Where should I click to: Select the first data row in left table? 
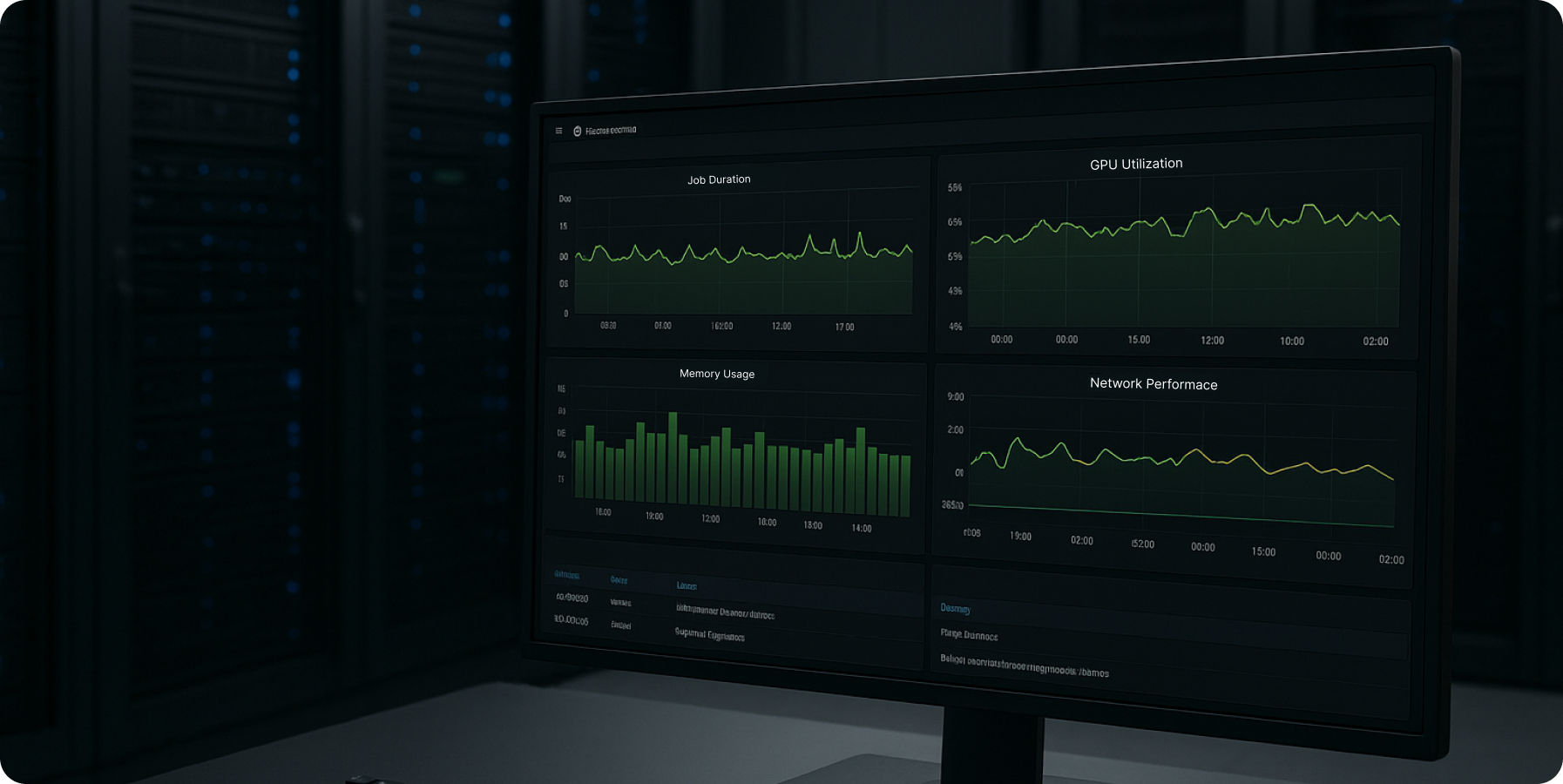coord(662,606)
